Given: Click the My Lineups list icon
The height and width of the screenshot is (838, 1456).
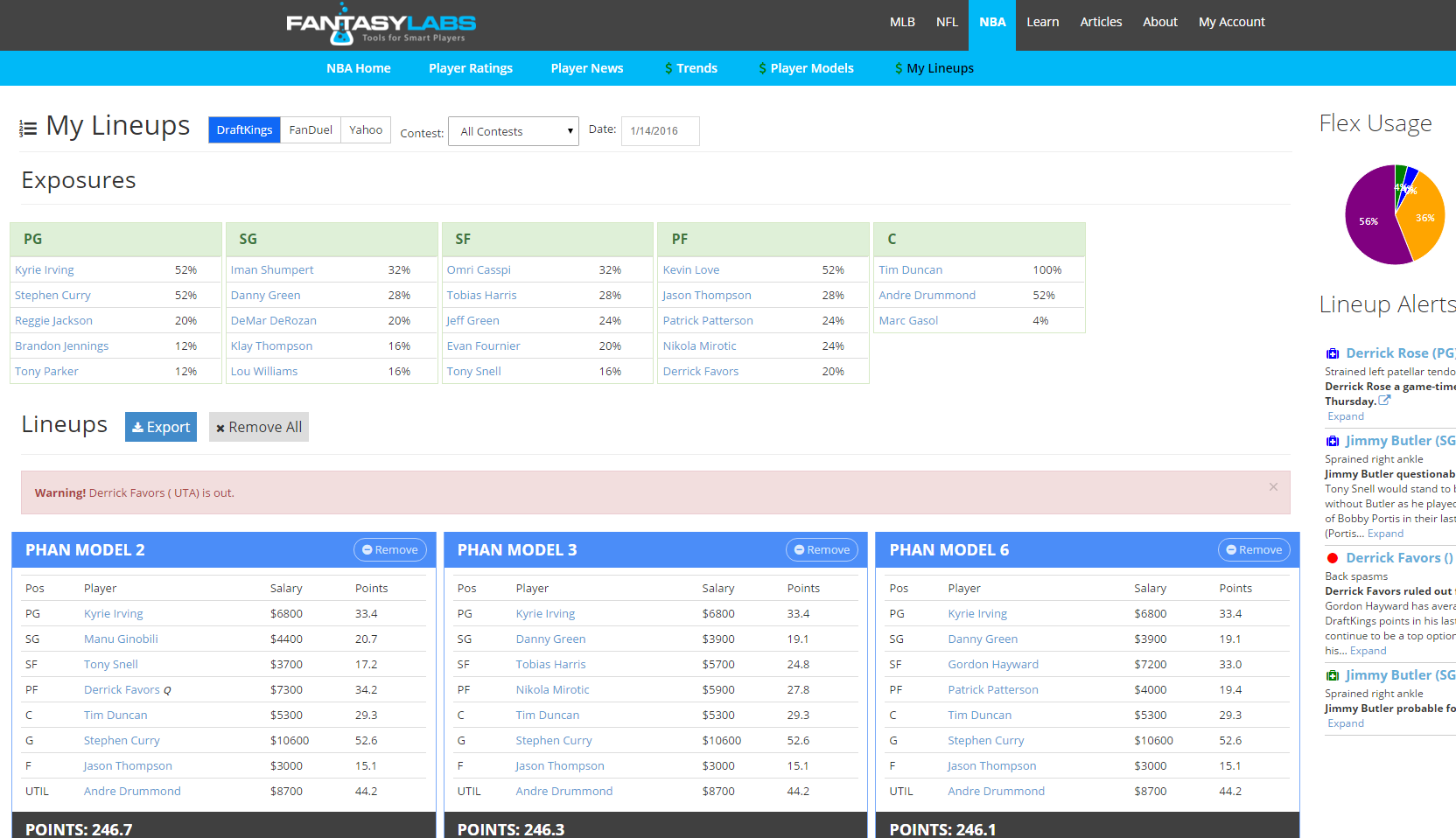Looking at the screenshot, I should pos(28,129).
